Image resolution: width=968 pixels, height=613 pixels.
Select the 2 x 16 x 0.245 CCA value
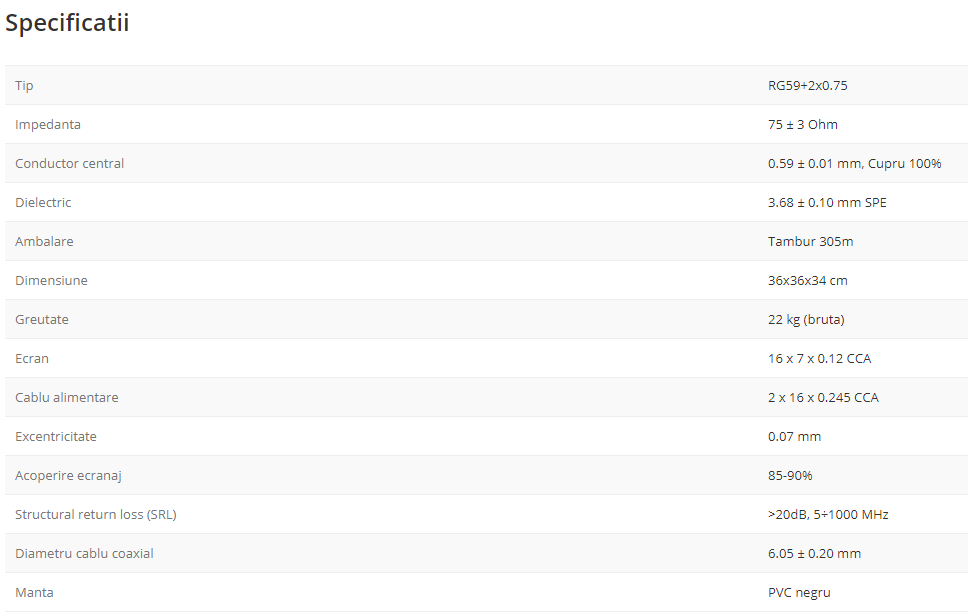click(x=823, y=397)
